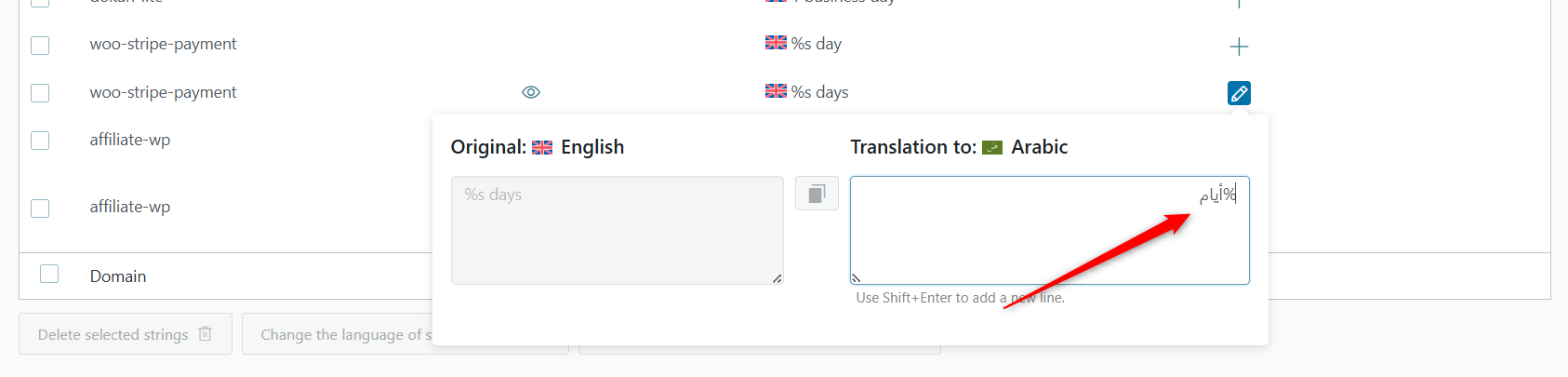Click UK flag next to '%s days'
This screenshot has height=377, width=1568.
tap(776, 91)
